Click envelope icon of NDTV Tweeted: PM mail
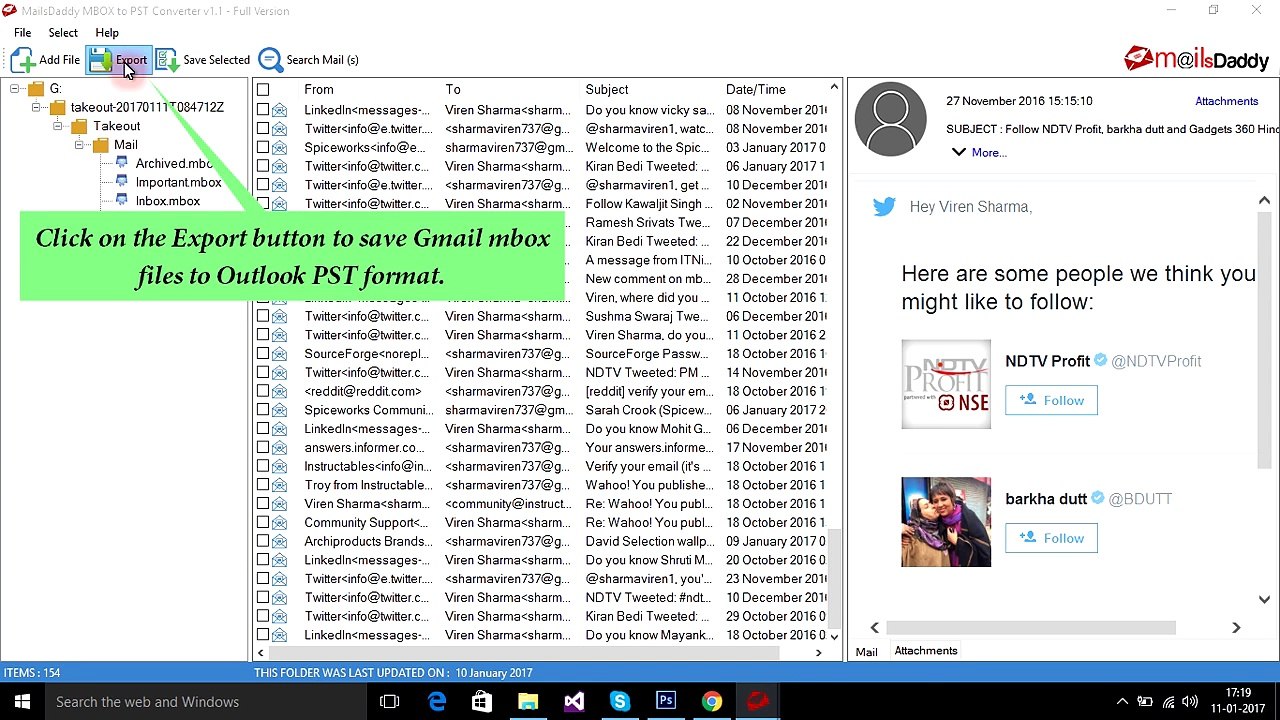This screenshot has width=1280, height=720. point(280,373)
